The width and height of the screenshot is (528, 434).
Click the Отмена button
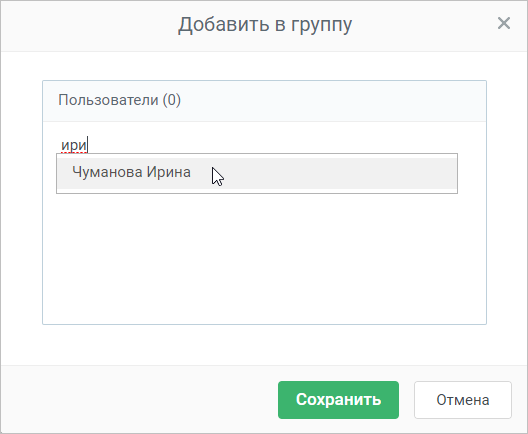(463, 400)
